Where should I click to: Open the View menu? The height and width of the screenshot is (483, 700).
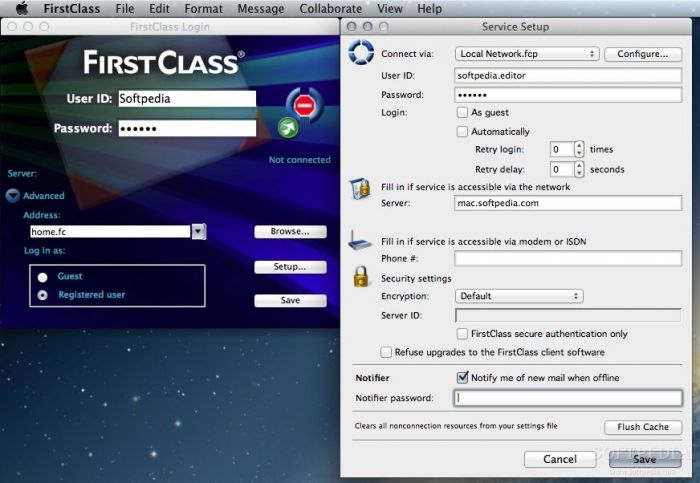(390, 8)
